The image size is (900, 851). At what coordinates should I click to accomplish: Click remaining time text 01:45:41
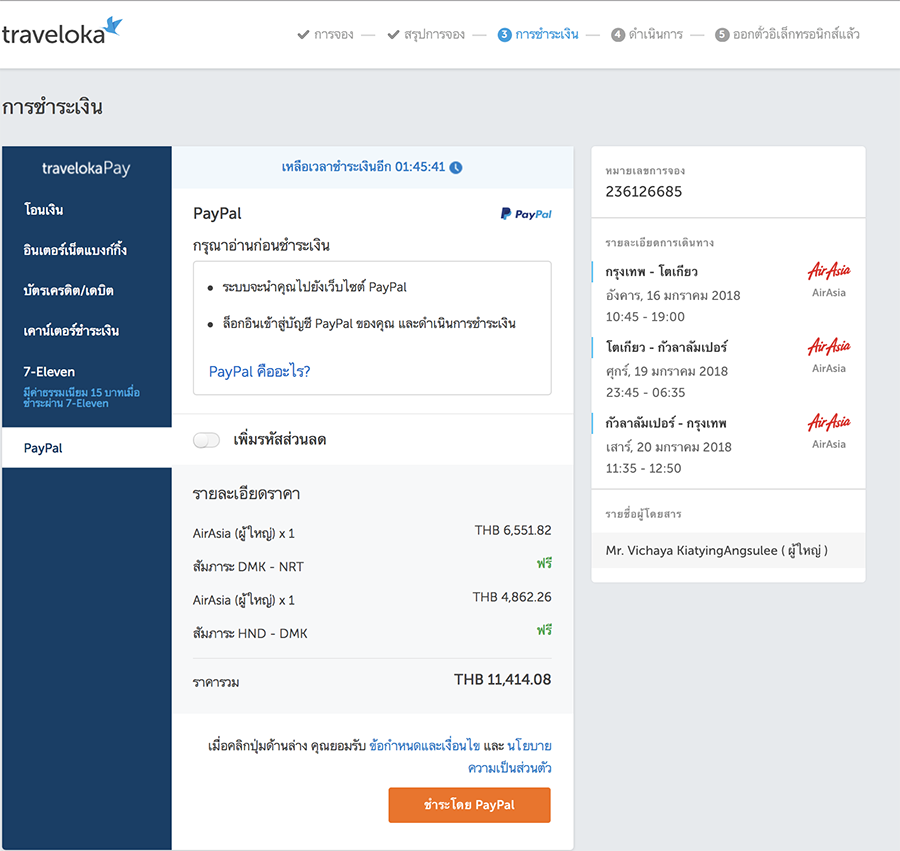(420, 167)
